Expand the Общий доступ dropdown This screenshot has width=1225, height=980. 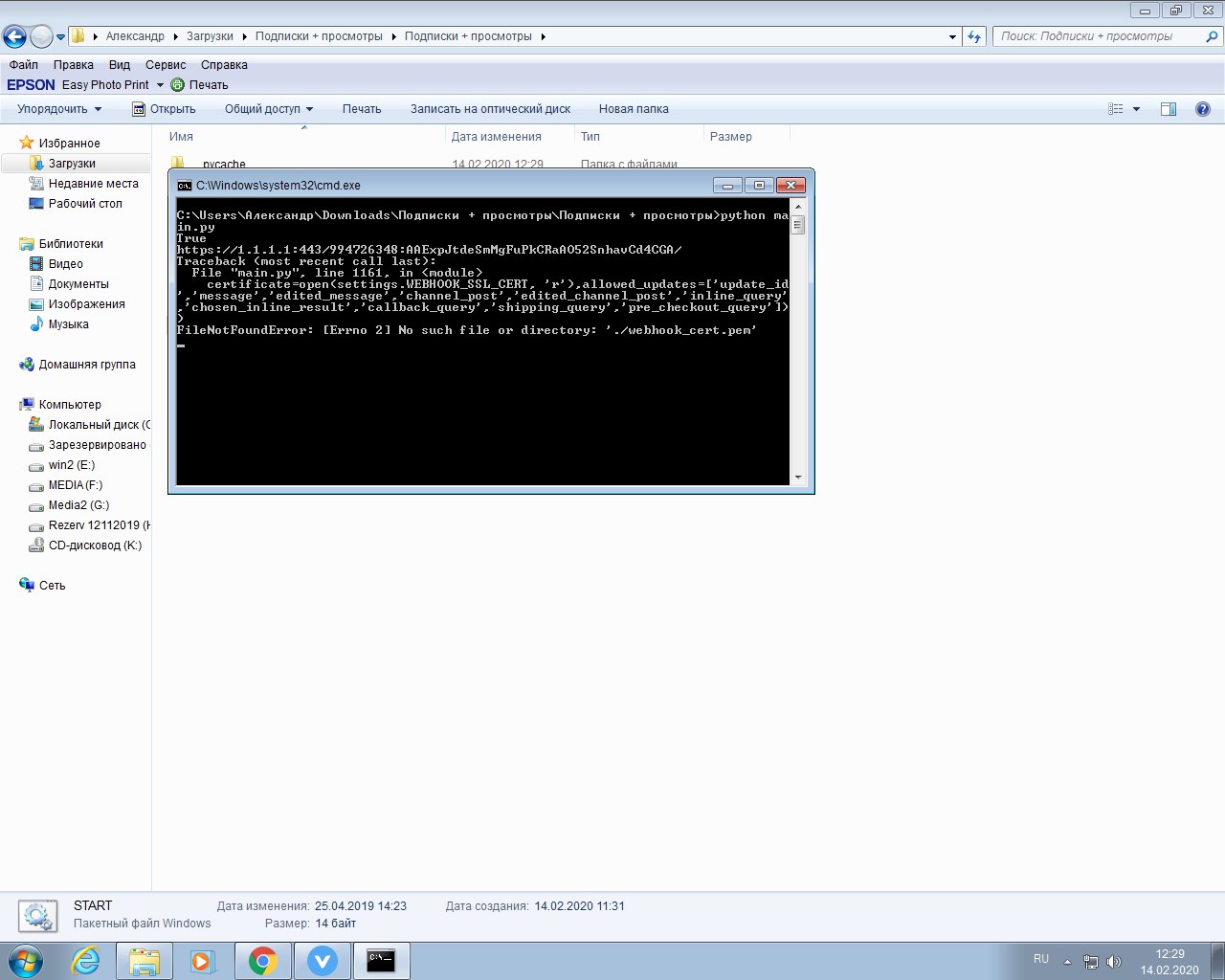269,109
